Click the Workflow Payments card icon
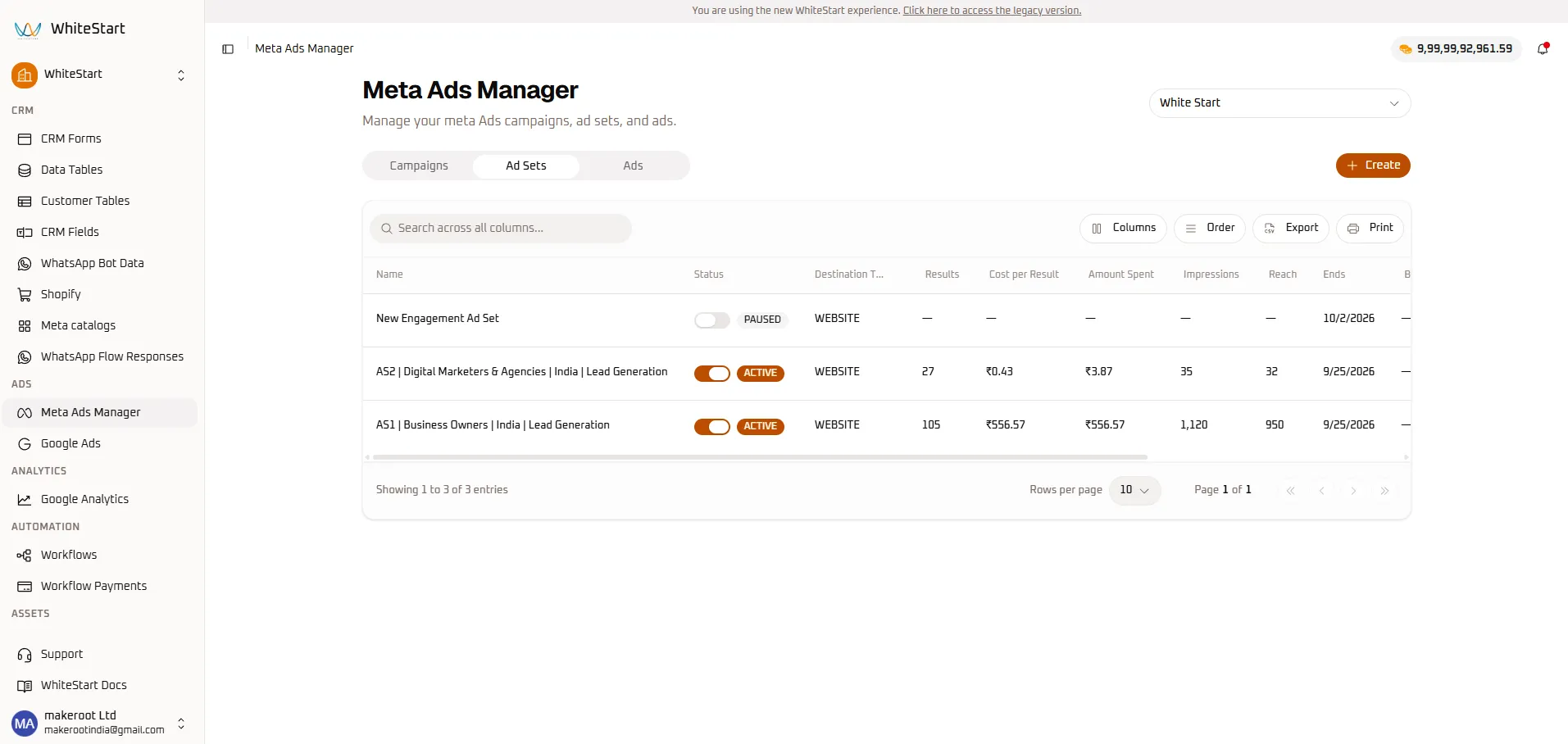 [x=25, y=587]
